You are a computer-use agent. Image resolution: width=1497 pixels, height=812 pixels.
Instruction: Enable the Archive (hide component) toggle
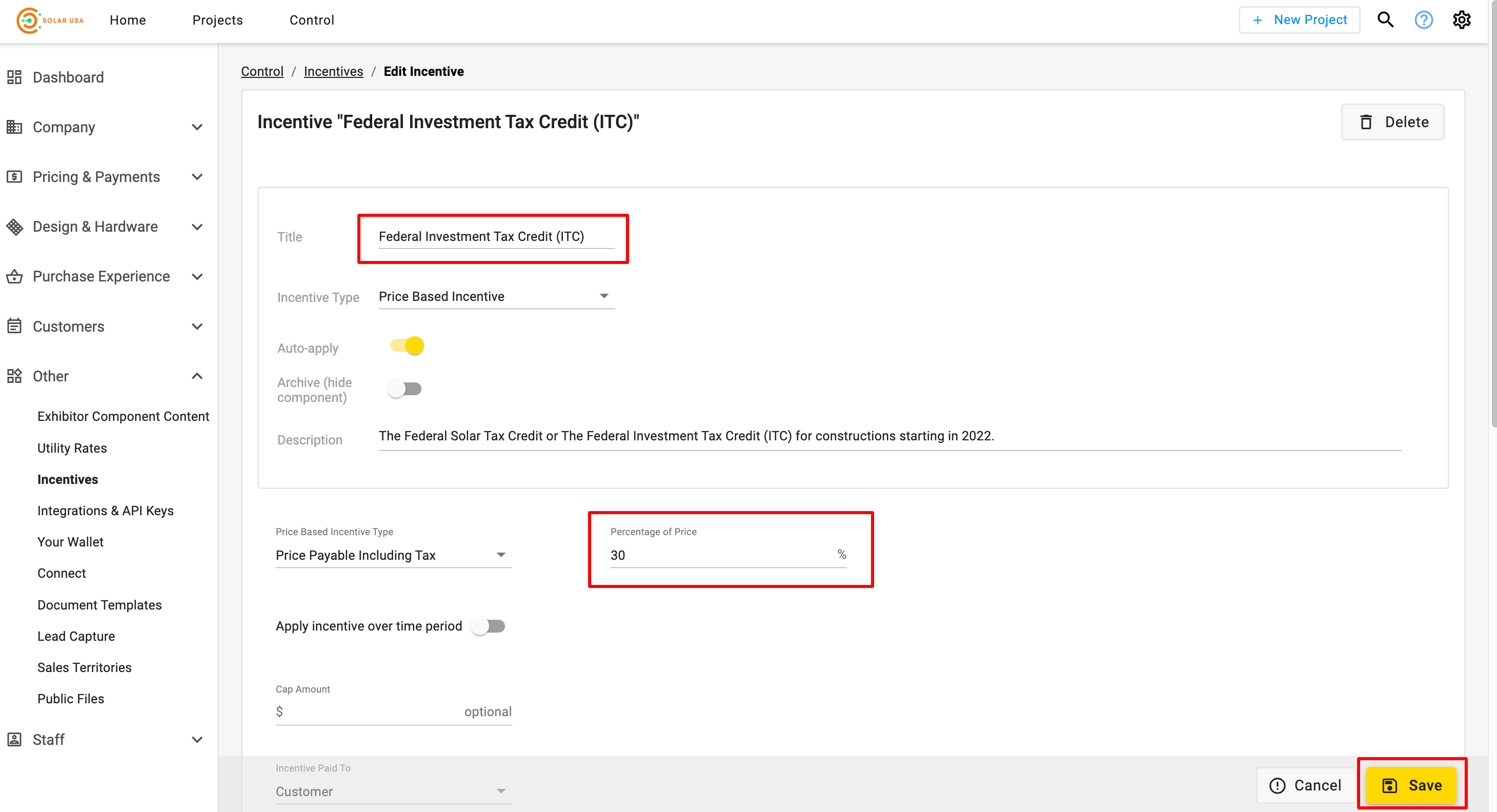tap(404, 389)
